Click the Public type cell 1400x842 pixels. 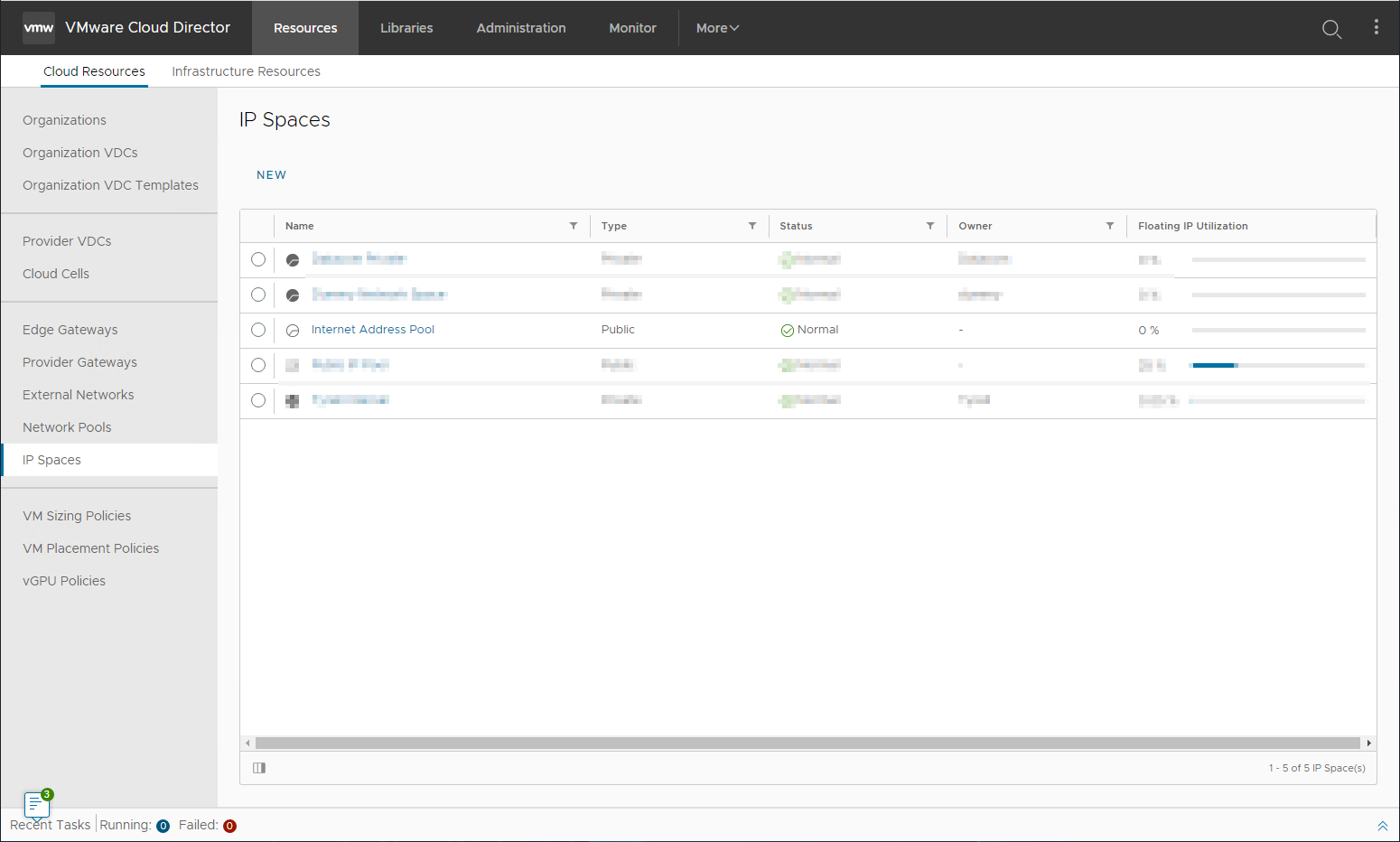[618, 330]
